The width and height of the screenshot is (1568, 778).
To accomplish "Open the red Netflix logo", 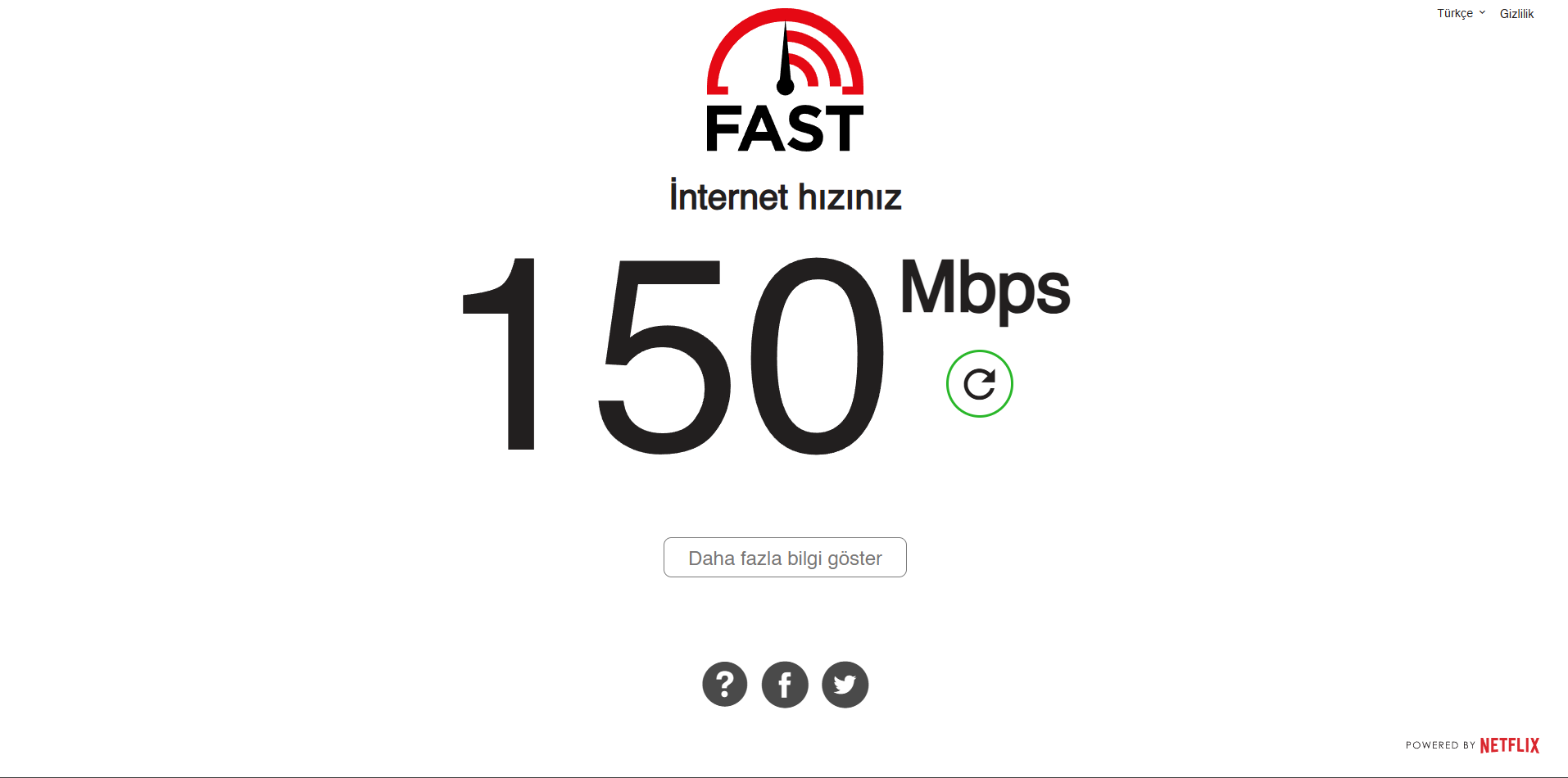I will click(x=1510, y=745).
